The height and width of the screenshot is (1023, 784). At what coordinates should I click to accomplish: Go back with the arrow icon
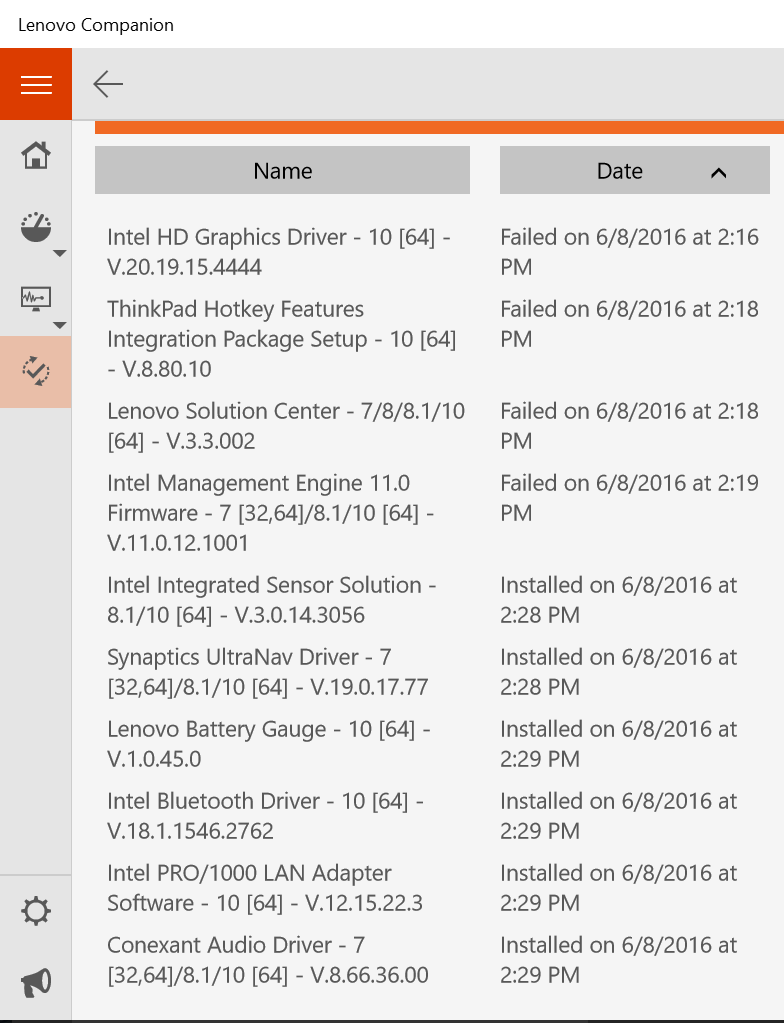pyautogui.click(x=108, y=84)
